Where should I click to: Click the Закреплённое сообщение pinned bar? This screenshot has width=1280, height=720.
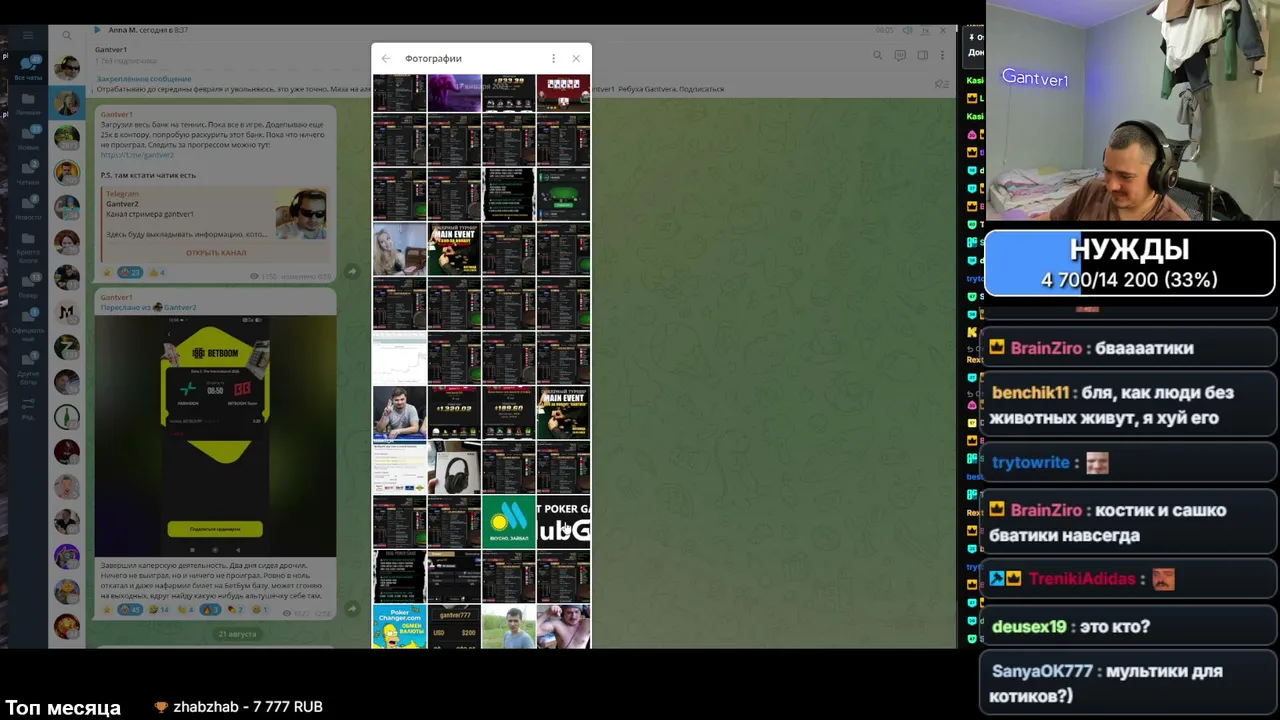510,84
